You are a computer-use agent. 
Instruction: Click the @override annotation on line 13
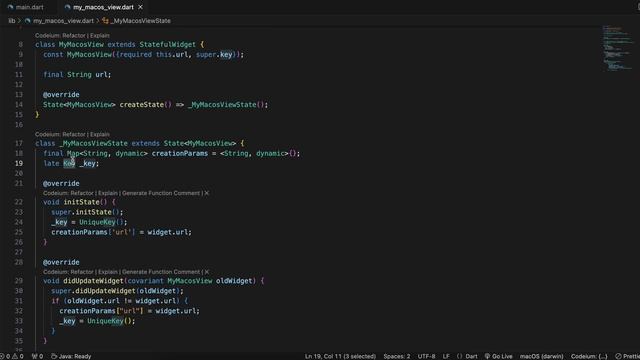coord(61,95)
